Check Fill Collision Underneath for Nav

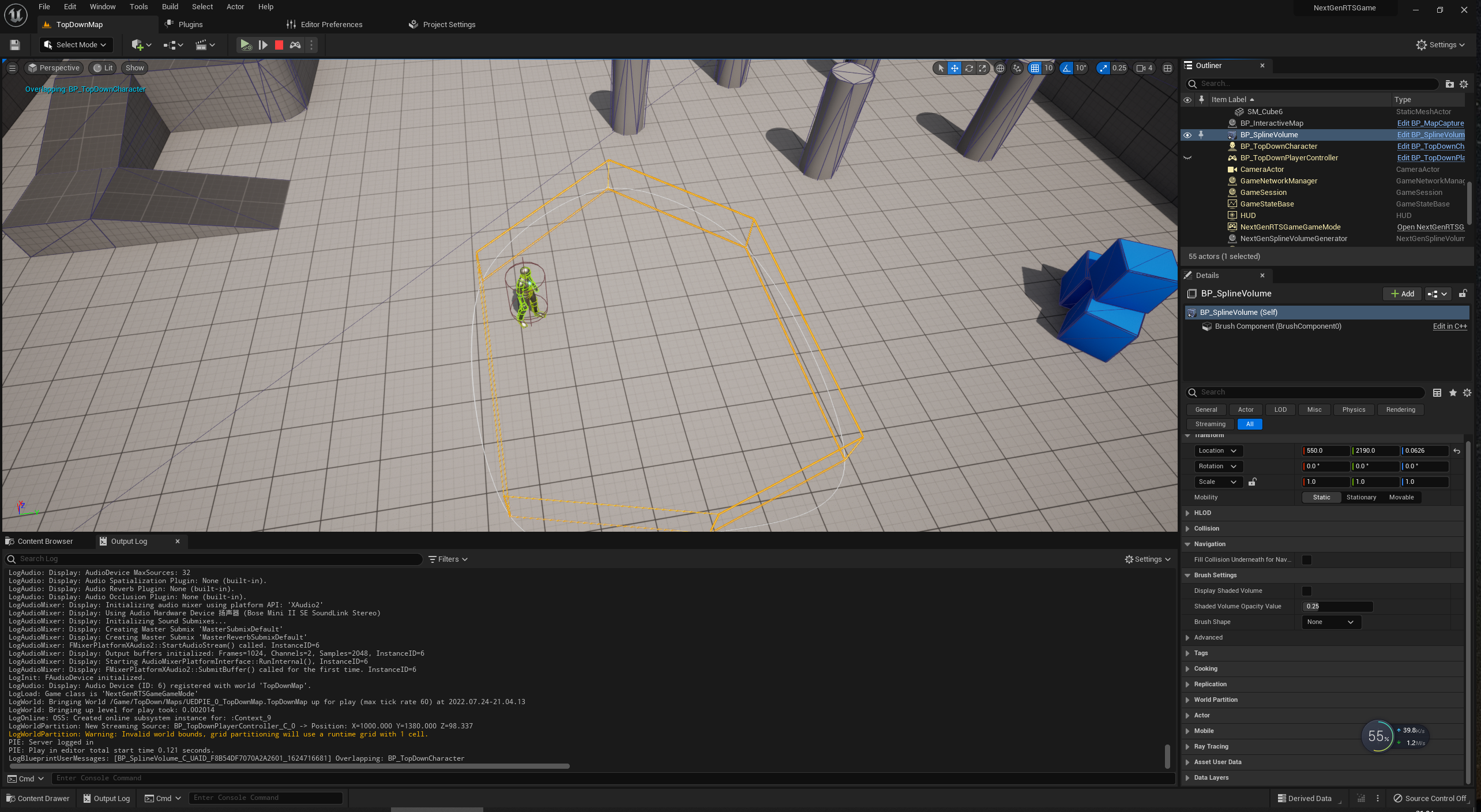point(1307,560)
